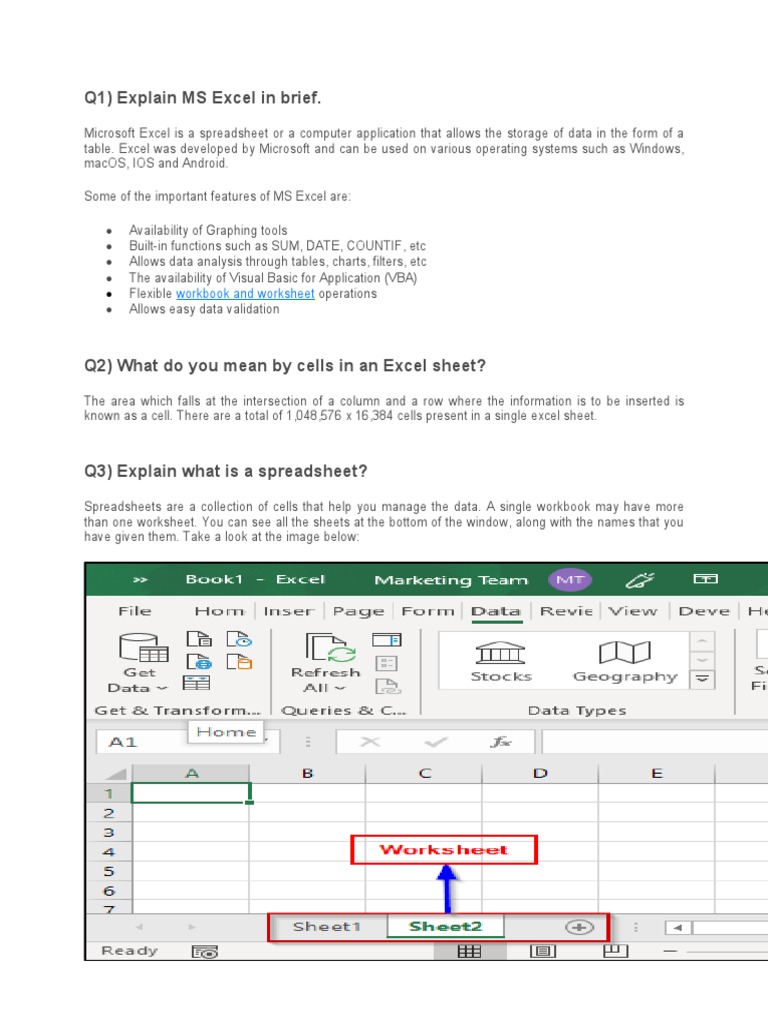Switch to the Developer ribbon tab

coord(704,611)
